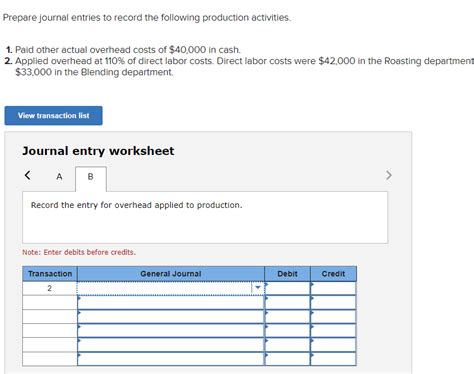Select the second row General Journal field
This screenshot has width=474, height=374.
[x=171, y=302]
